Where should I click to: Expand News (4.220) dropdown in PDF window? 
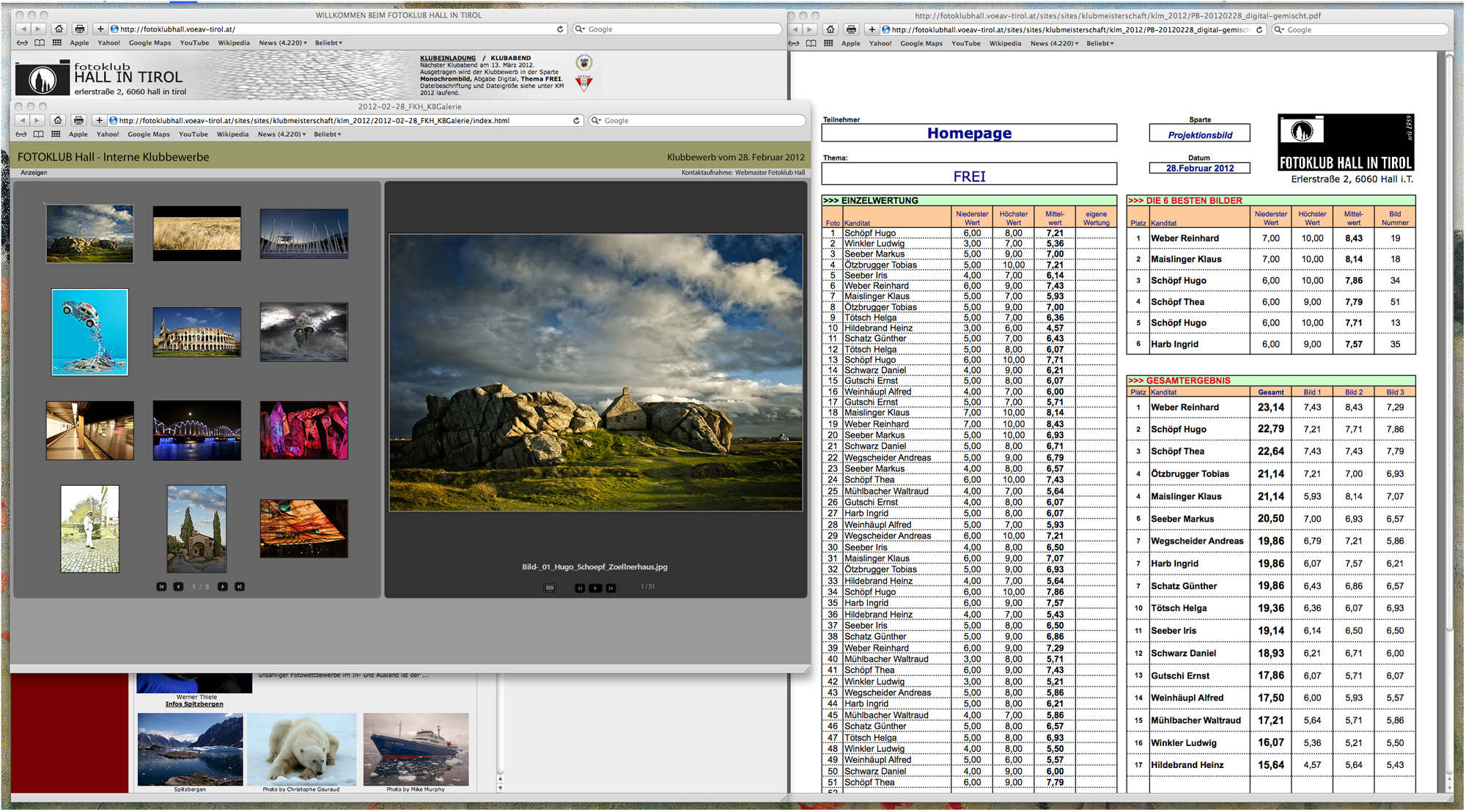(1055, 43)
